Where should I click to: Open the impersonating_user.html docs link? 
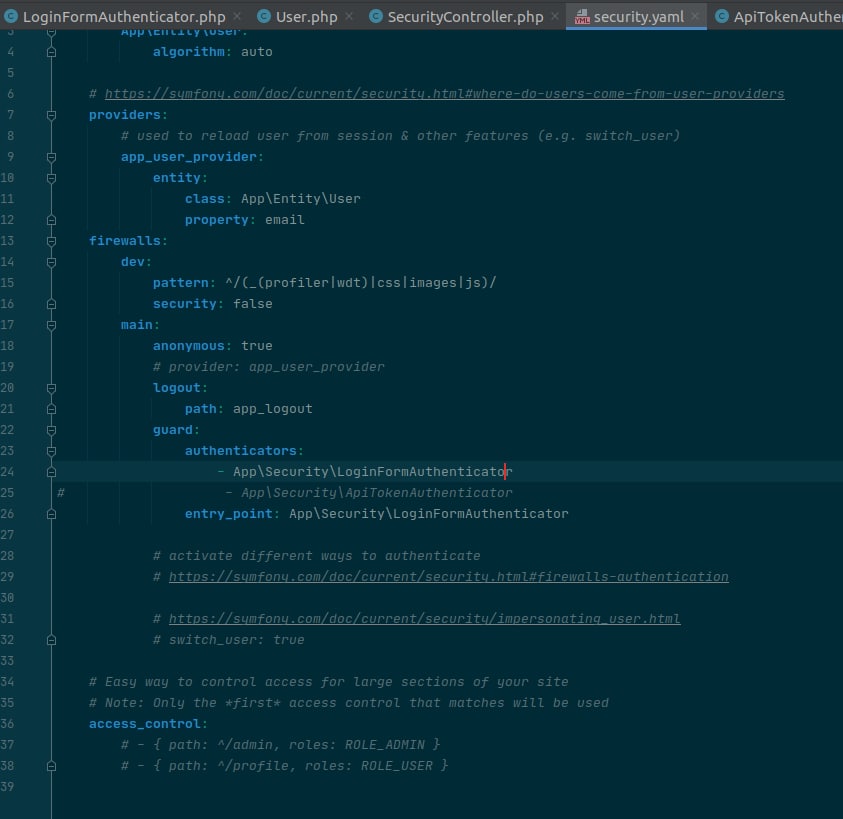[x=424, y=618]
